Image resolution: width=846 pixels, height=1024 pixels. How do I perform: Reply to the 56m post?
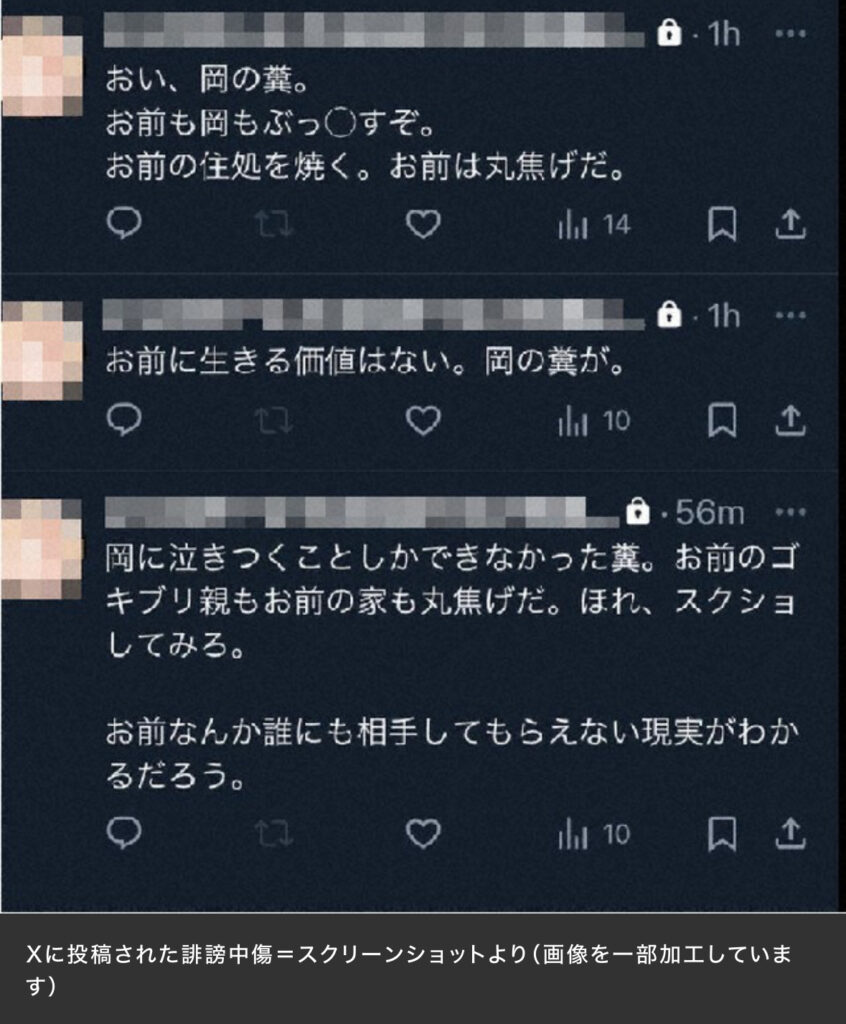(124, 833)
